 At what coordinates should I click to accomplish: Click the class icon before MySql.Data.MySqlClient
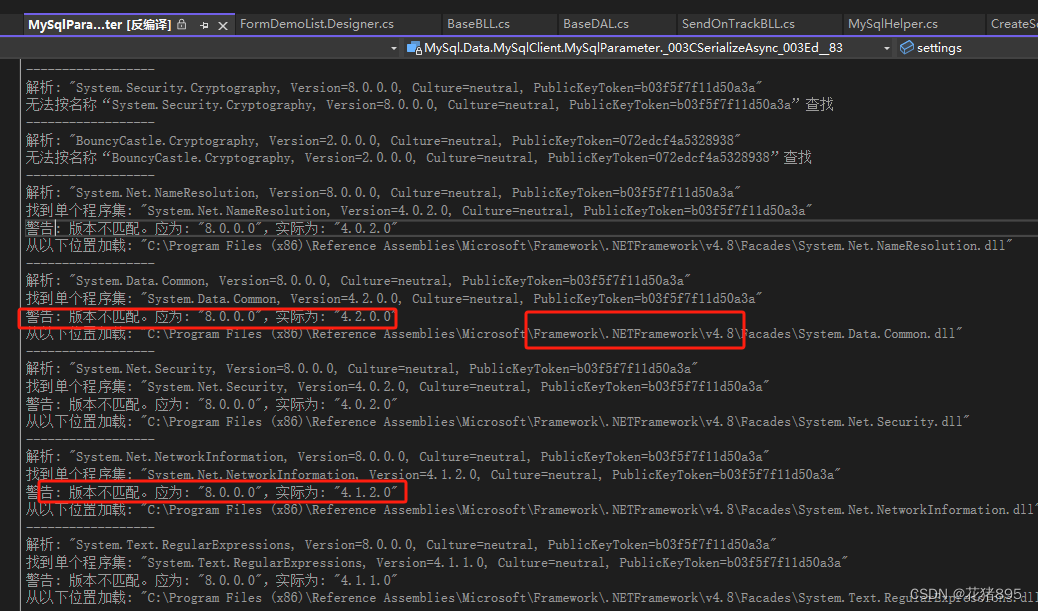click(413, 47)
